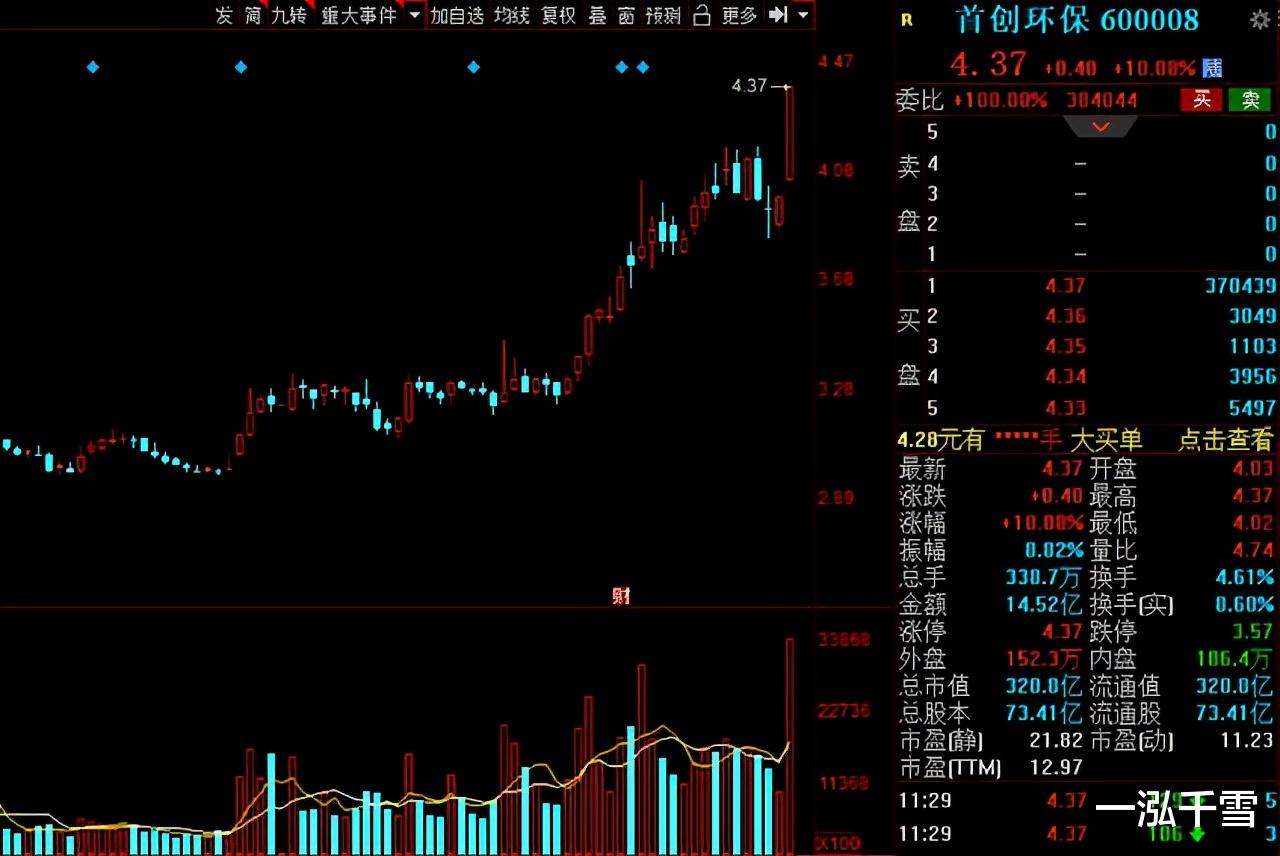The image size is (1280, 856).
Task: Select the buy level 2 price 4.36
Action: point(1065,316)
